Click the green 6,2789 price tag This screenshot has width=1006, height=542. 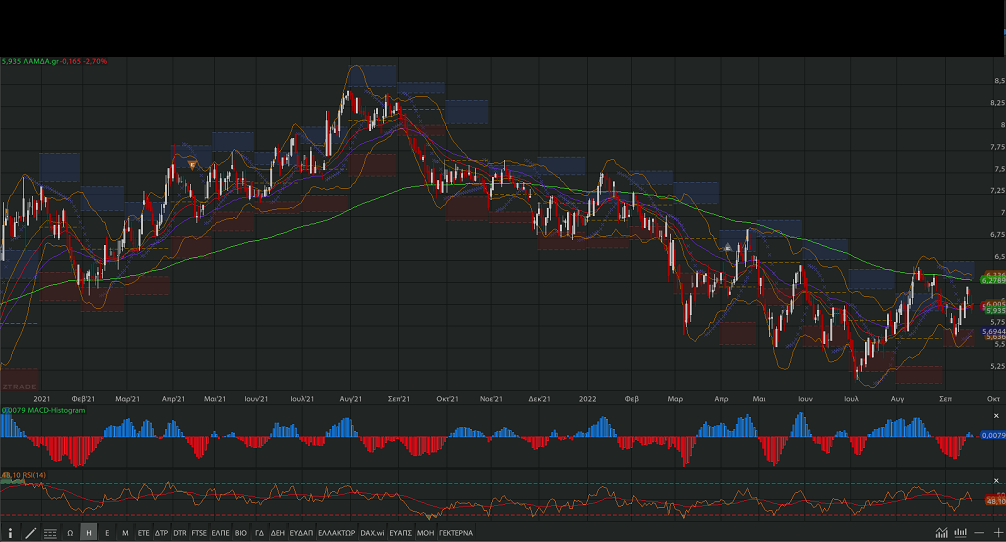point(993,280)
